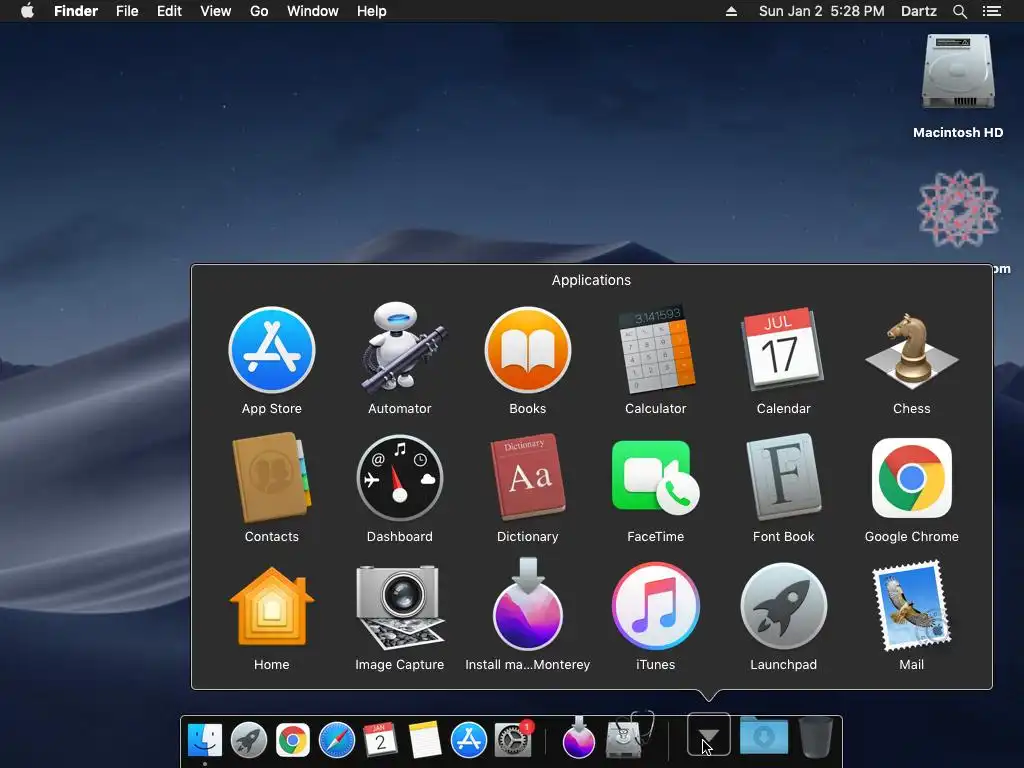1024x768 pixels.
Task: Click the eject icon in menu bar
Action: pos(731,11)
